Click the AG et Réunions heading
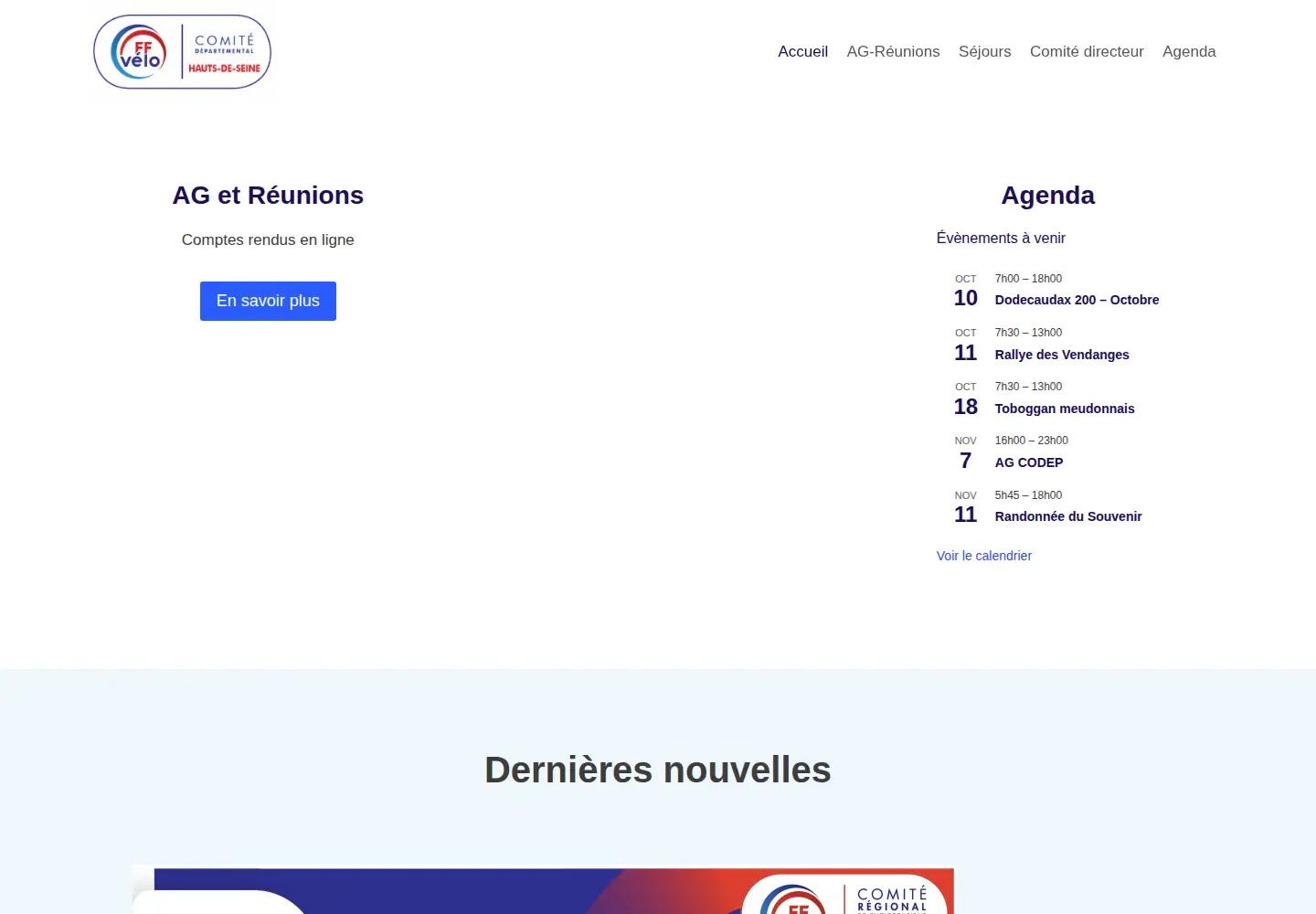Image resolution: width=1316 pixels, height=914 pixels. pos(268,196)
